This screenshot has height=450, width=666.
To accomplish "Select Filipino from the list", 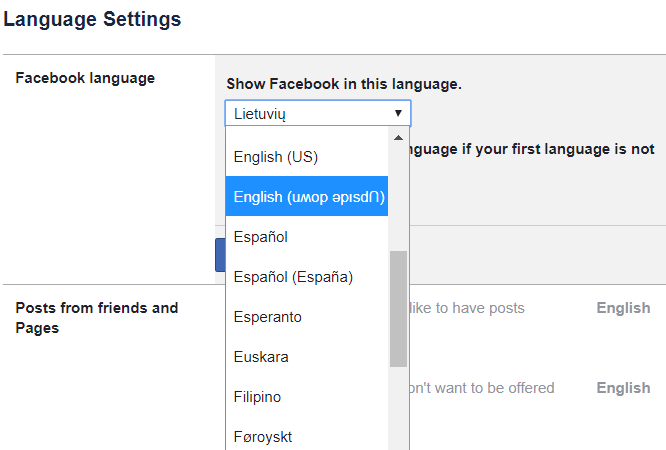I will pyautogui.click(x=307, y=396).
